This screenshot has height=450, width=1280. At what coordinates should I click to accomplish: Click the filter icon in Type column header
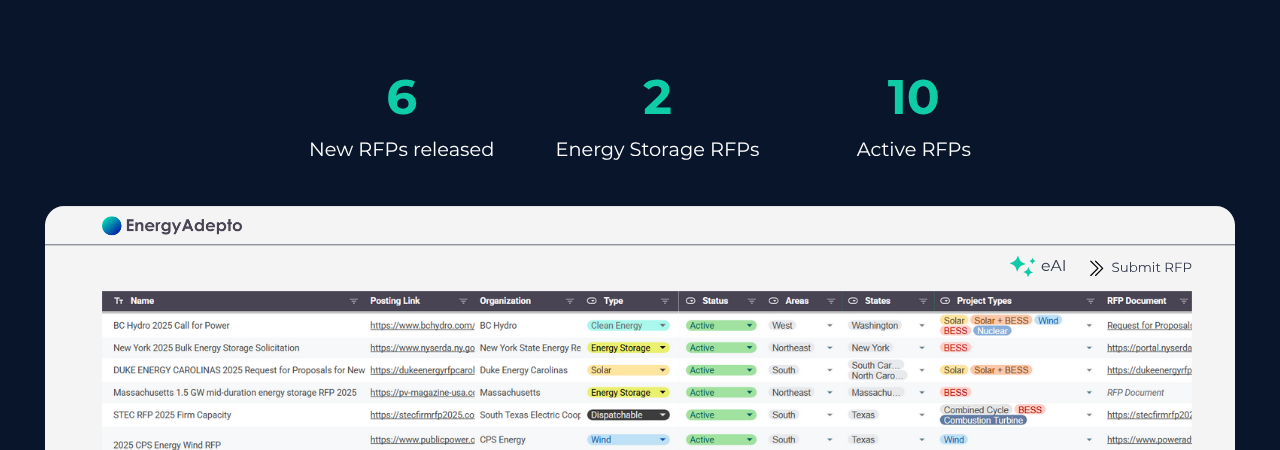pos(665,301)
